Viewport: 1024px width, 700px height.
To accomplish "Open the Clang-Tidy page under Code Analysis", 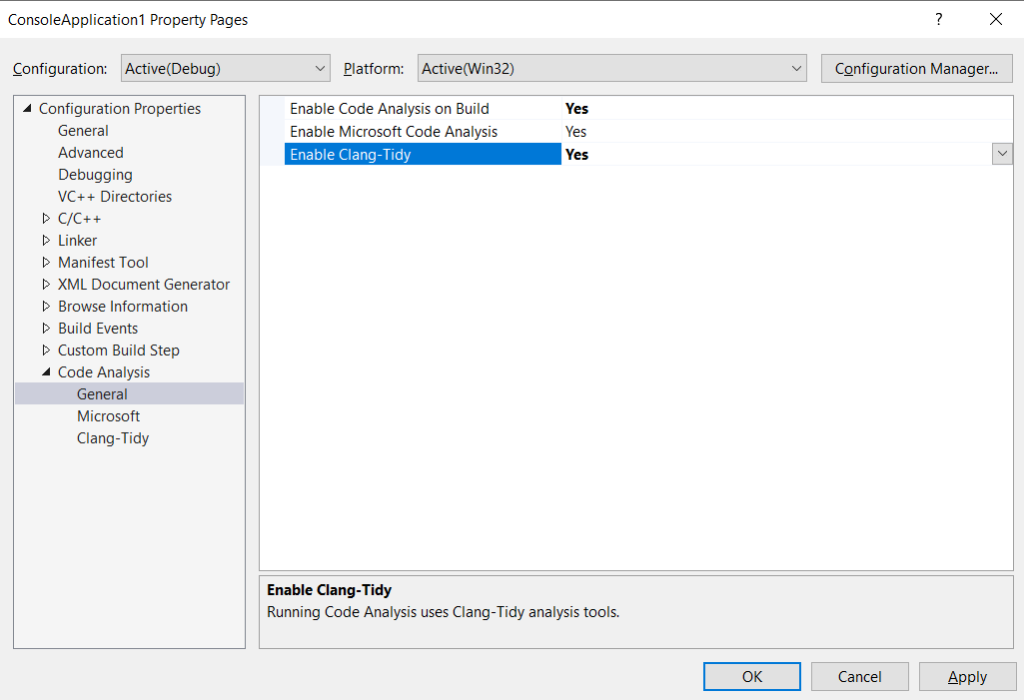I will point(112,438).
